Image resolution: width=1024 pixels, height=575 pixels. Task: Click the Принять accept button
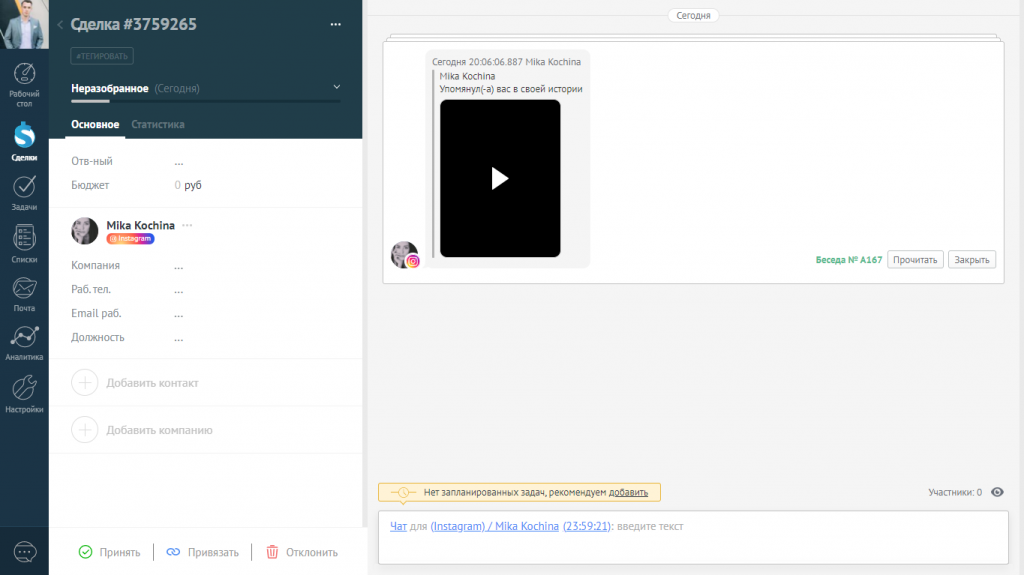click(109, 552)
